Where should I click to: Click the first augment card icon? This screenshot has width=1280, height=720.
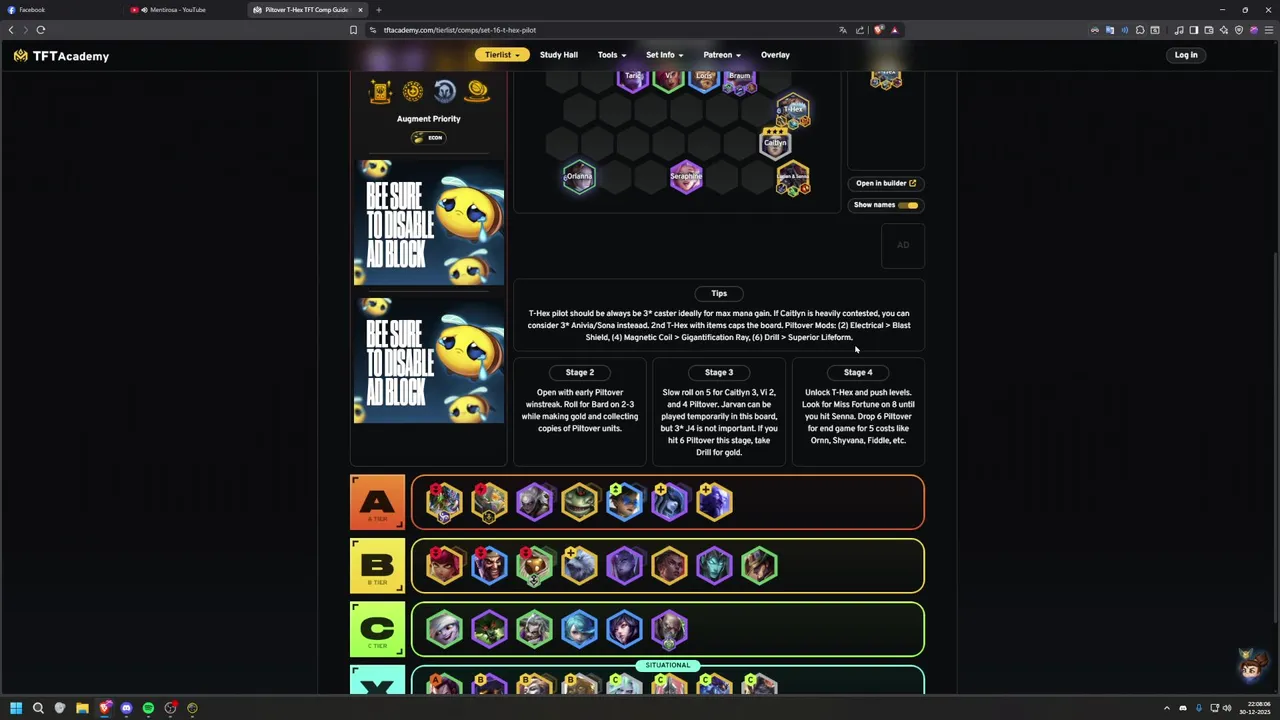coord(380,92)
